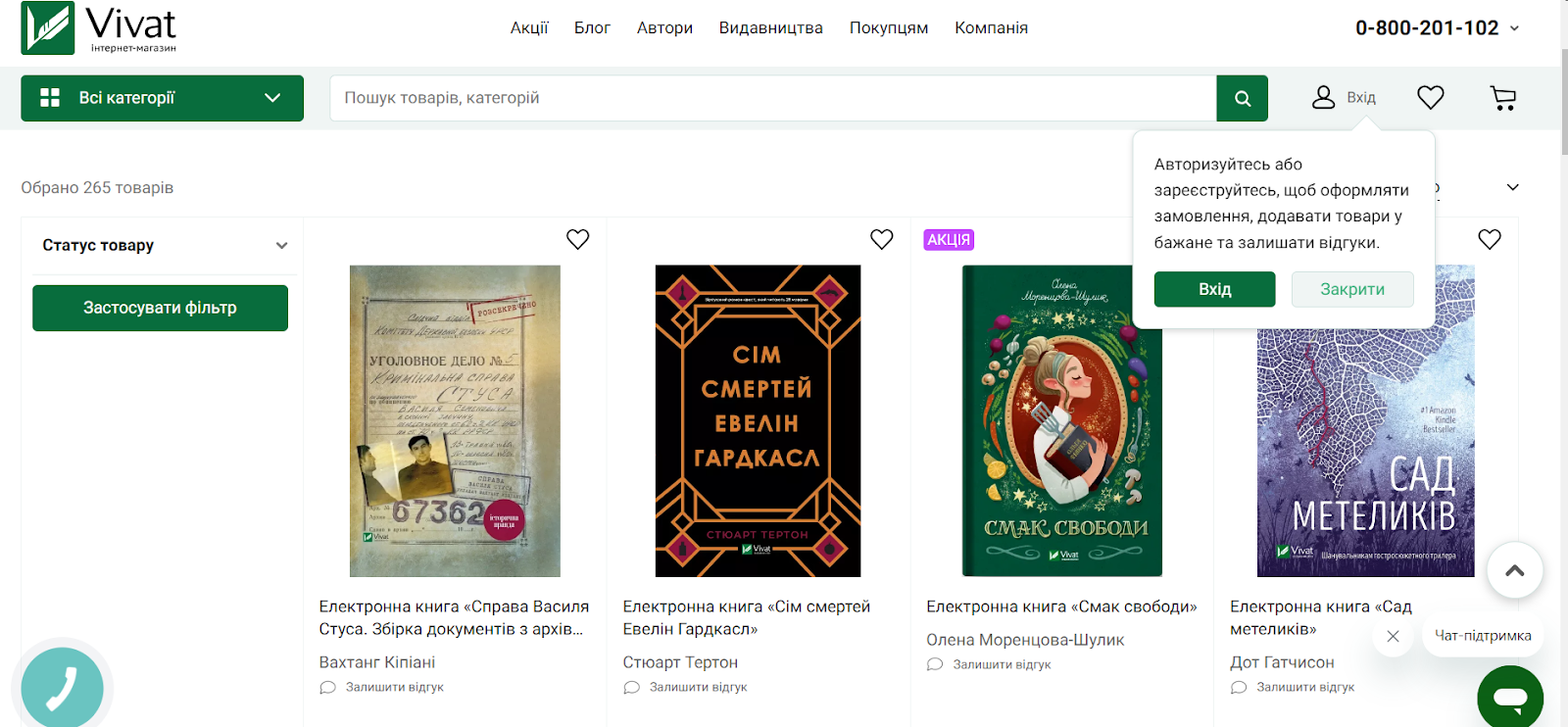Add «Сім смертей Евелін Гардкасл» to wishlist

click(x=882, y=239)
